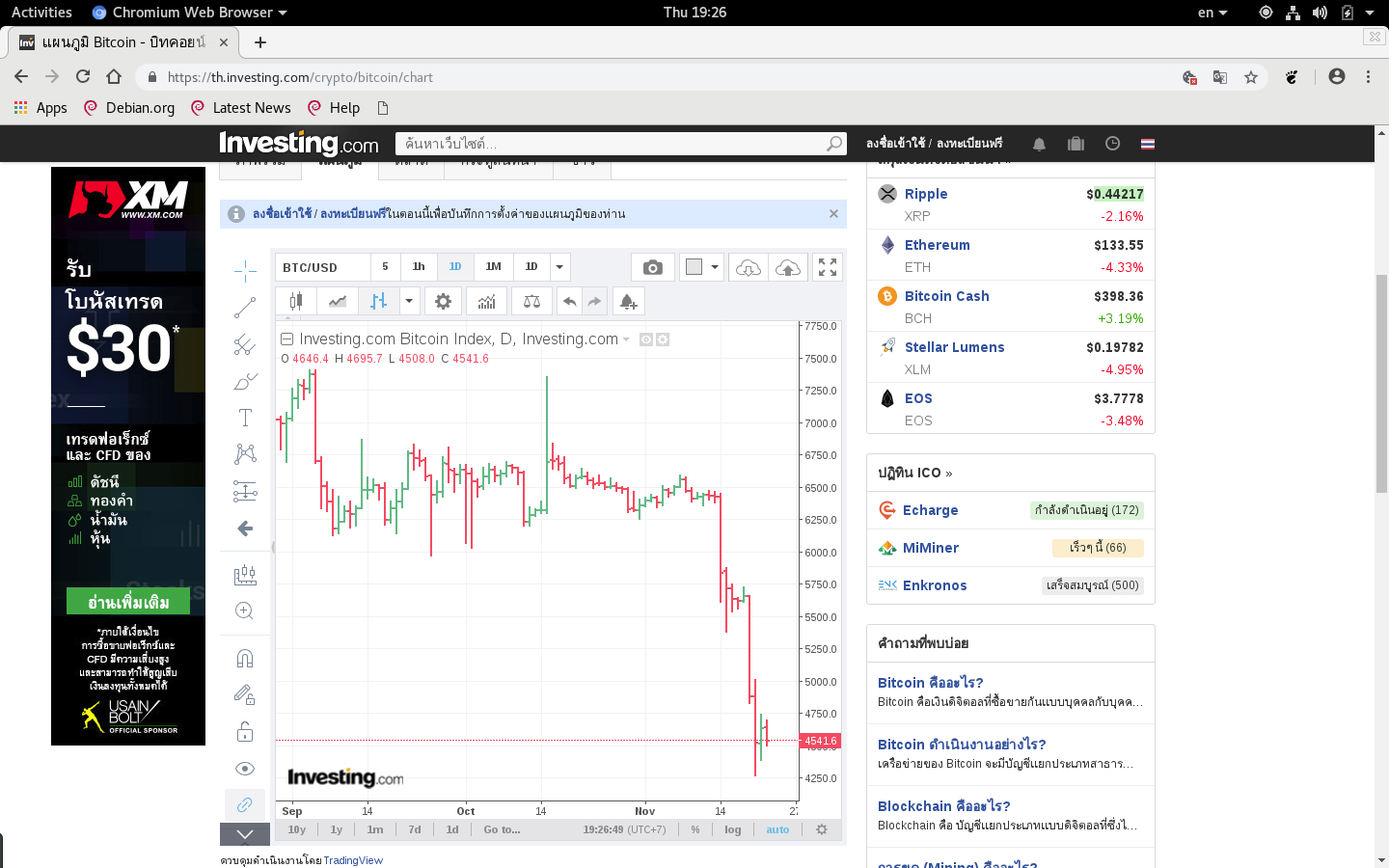Open the language flag selector

click(1148, 144)
